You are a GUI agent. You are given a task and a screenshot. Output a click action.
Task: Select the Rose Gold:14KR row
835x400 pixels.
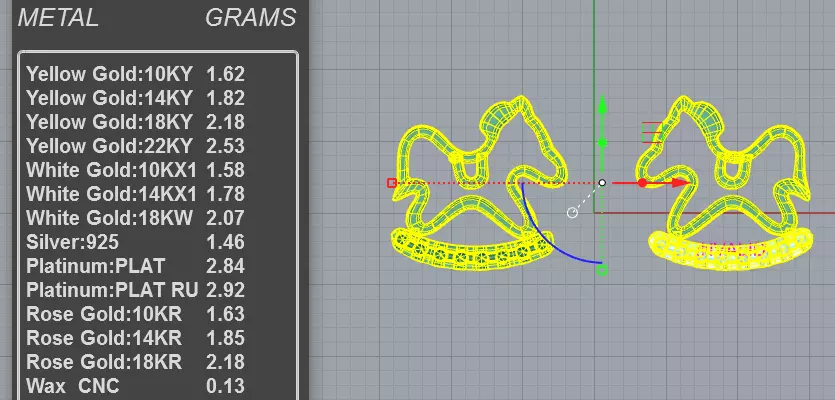point(136,338)
